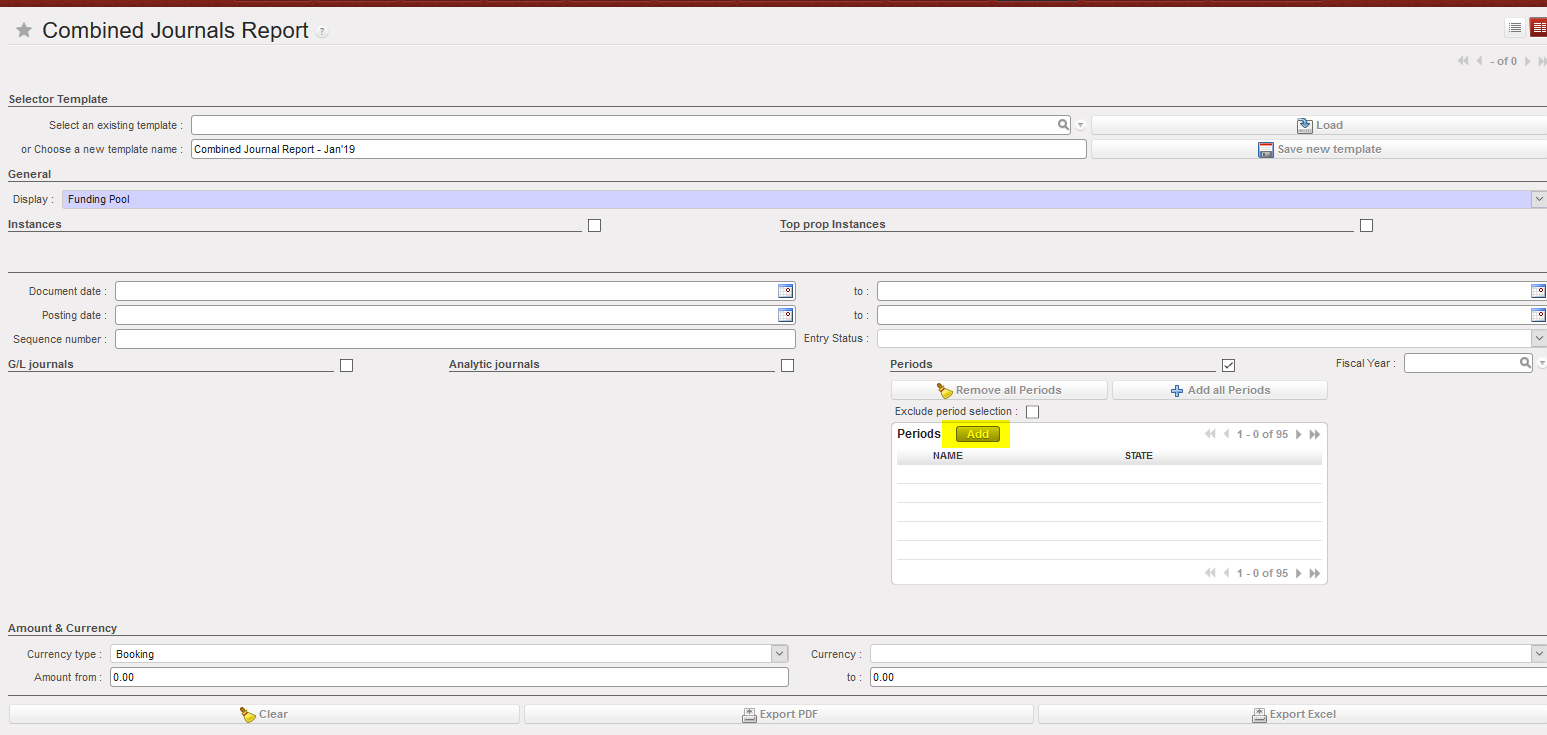The width and height of the screenshot is (1547, 735).
Task: Toggle the Exclude period selection checkbox
Action: tap(1032, 412)
